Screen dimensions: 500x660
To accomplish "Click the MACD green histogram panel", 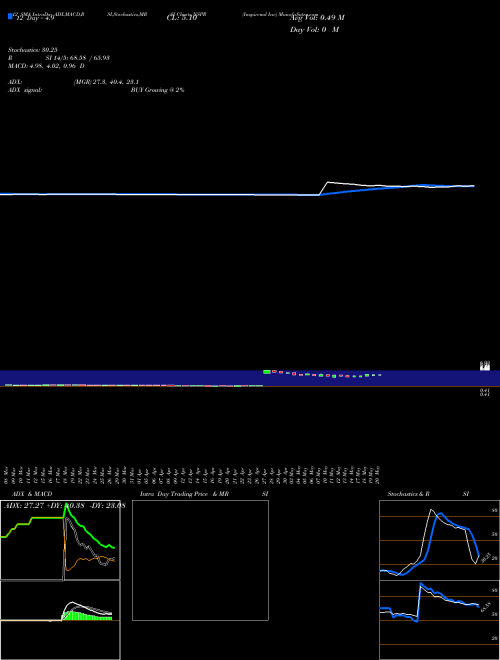I will (x=60, y=620).
